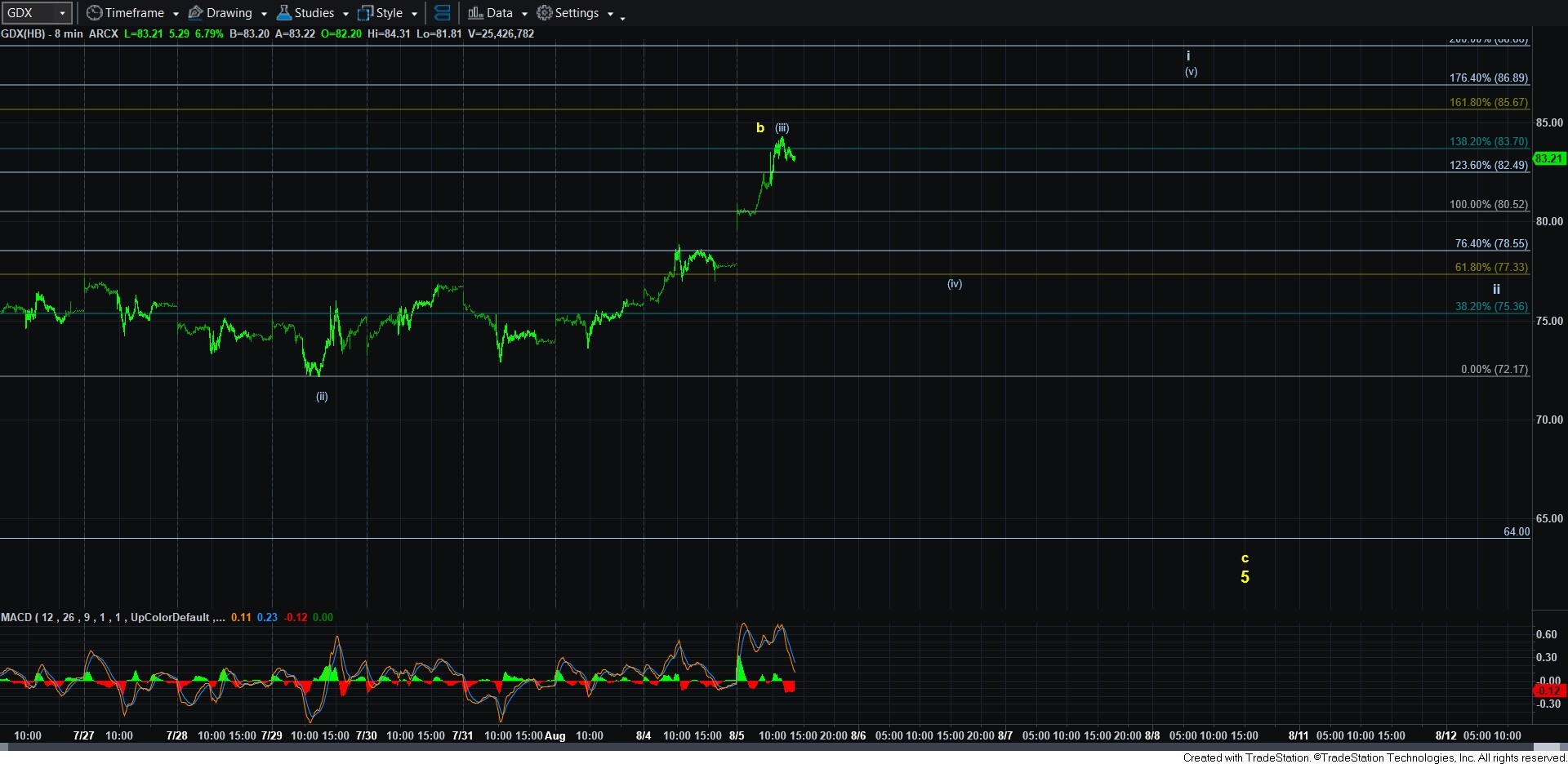This screenshot has height=764, width=1568.
Task: Select the yellow '5' wave label
Action: pyautogui.click(x=1245, y=577)
